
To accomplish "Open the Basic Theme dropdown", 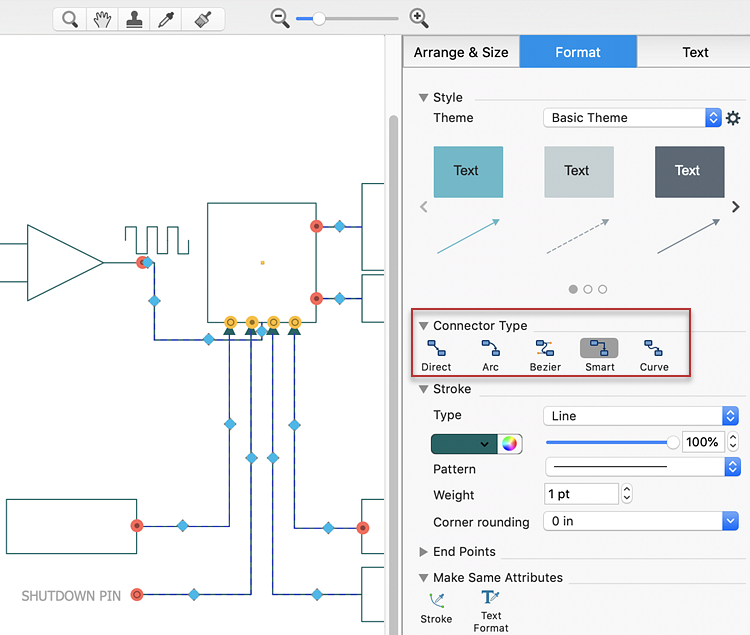I will click(x=632, y=118).
